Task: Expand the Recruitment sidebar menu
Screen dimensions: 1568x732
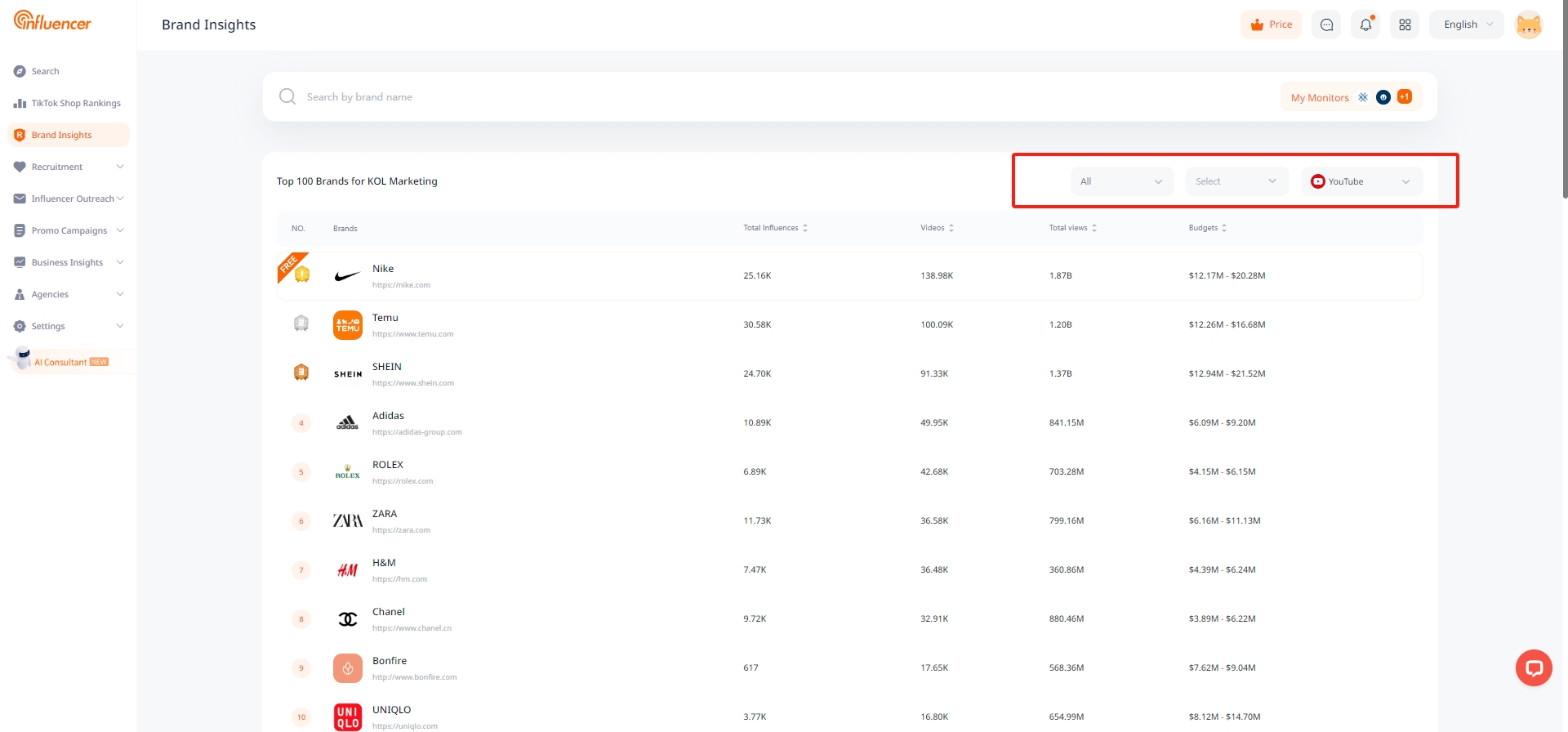Action: point(69,167)
